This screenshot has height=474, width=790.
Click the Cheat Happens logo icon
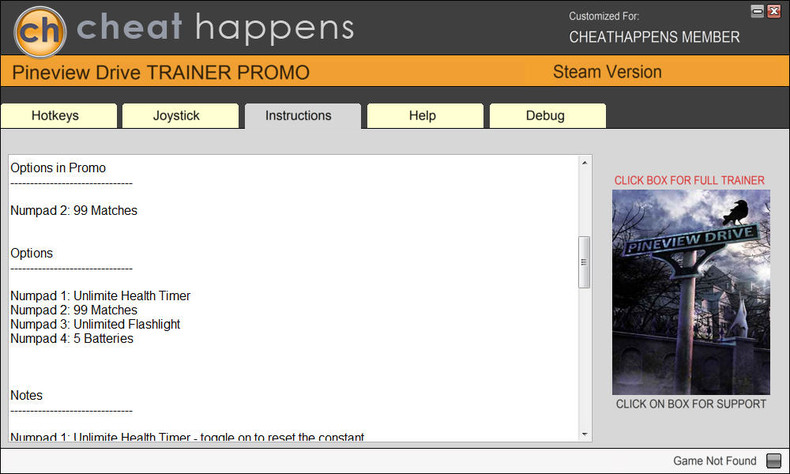tap(40, 31)
